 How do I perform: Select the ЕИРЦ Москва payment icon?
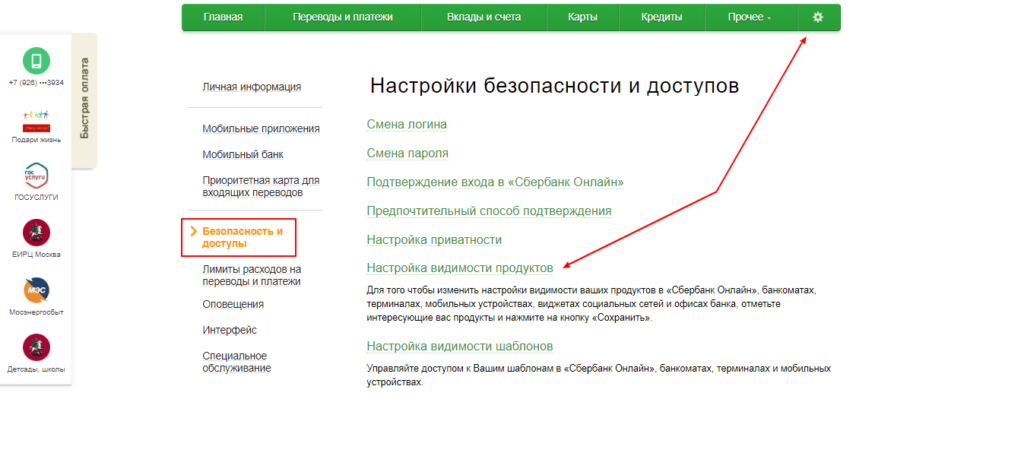click(x=36, y=233)
